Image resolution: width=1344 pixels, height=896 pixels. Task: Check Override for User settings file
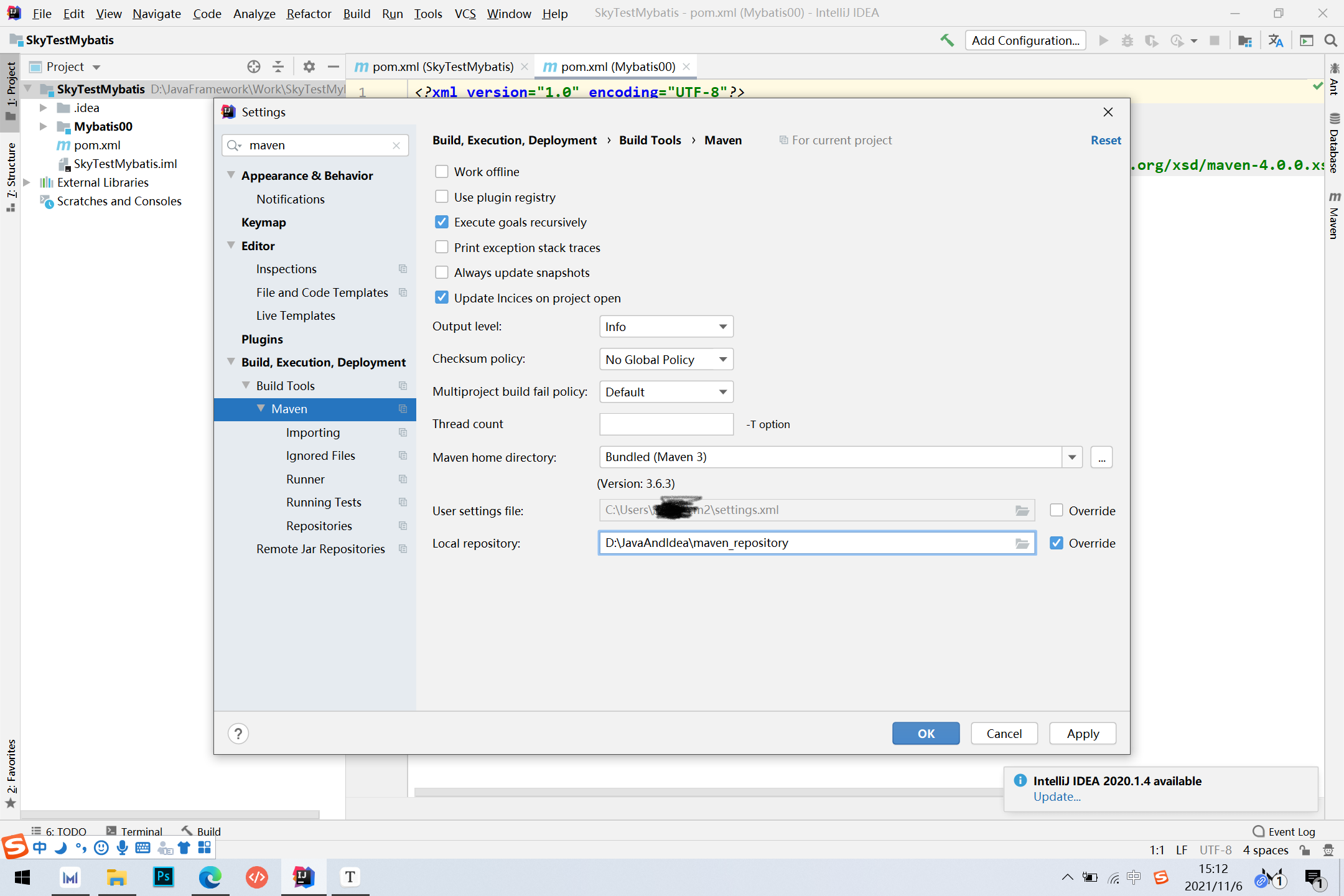point(1057,510)
